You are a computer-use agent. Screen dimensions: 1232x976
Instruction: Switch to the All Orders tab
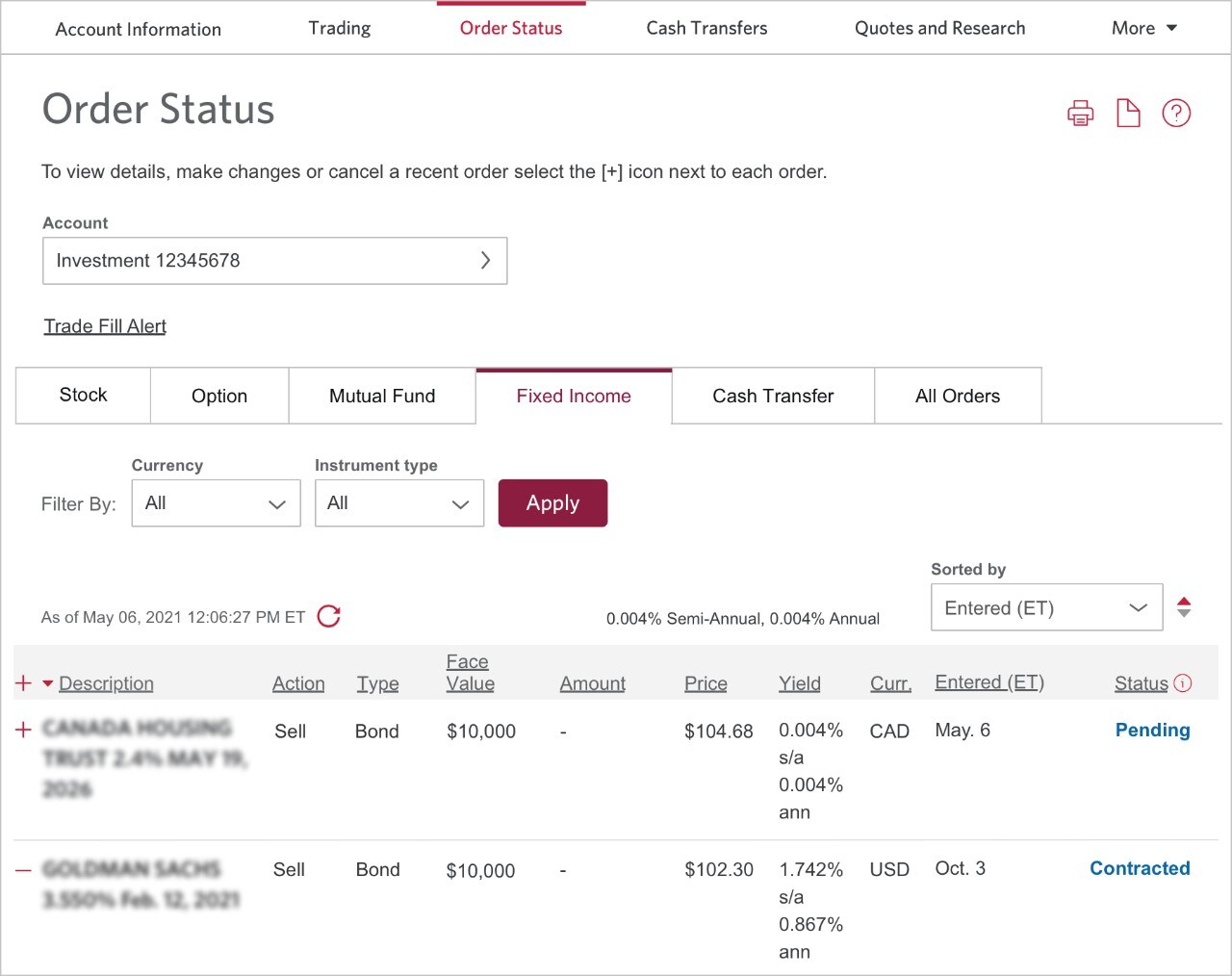pyautogui.click(x=958, y=396)
